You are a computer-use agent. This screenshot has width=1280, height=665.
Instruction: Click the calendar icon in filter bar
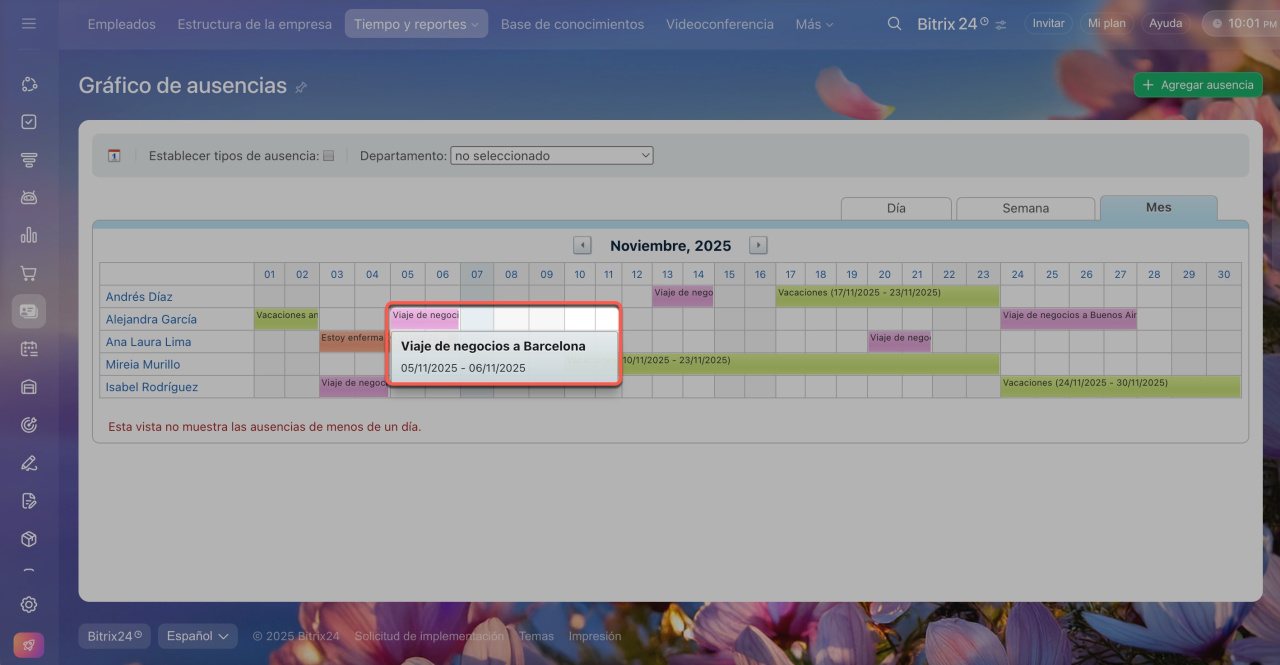click(x=114, y=156)
